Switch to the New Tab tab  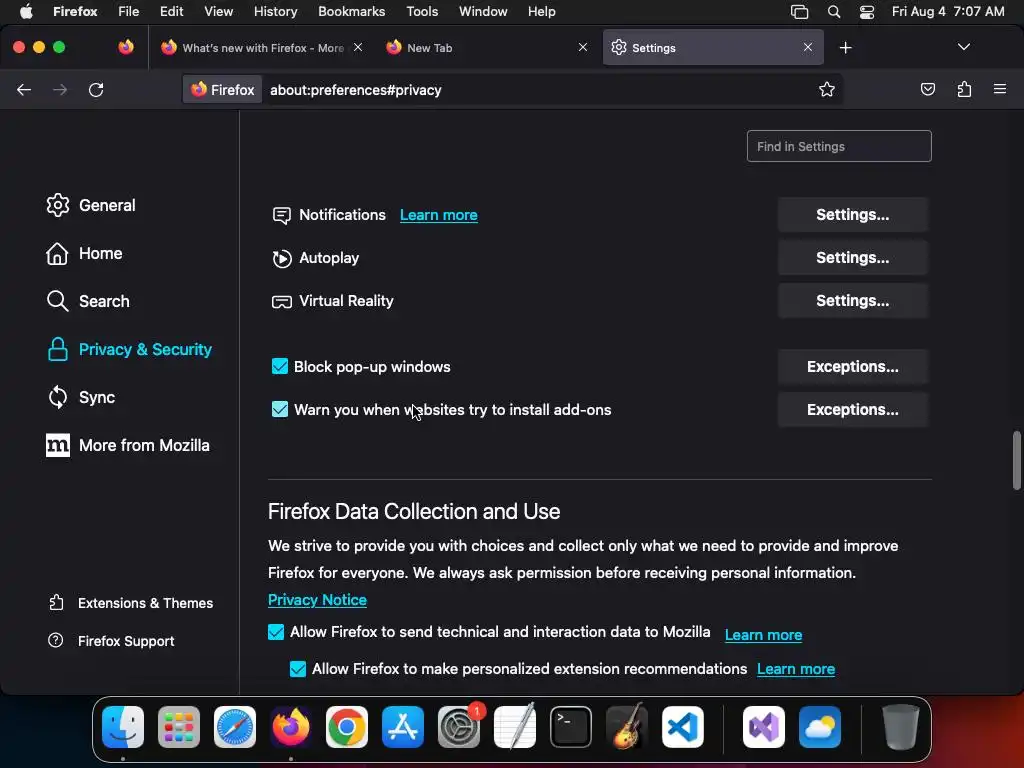tap(487, 48)
